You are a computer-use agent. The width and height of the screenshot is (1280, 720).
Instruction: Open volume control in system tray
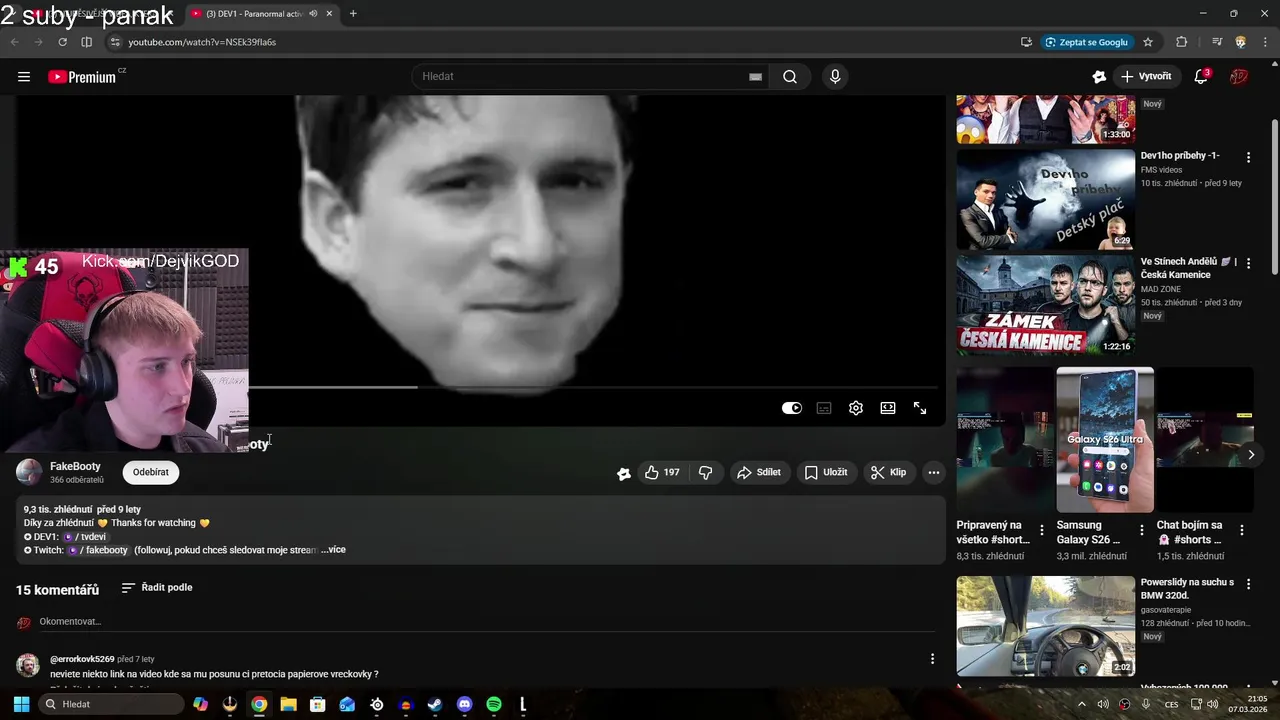(1103, 704)
